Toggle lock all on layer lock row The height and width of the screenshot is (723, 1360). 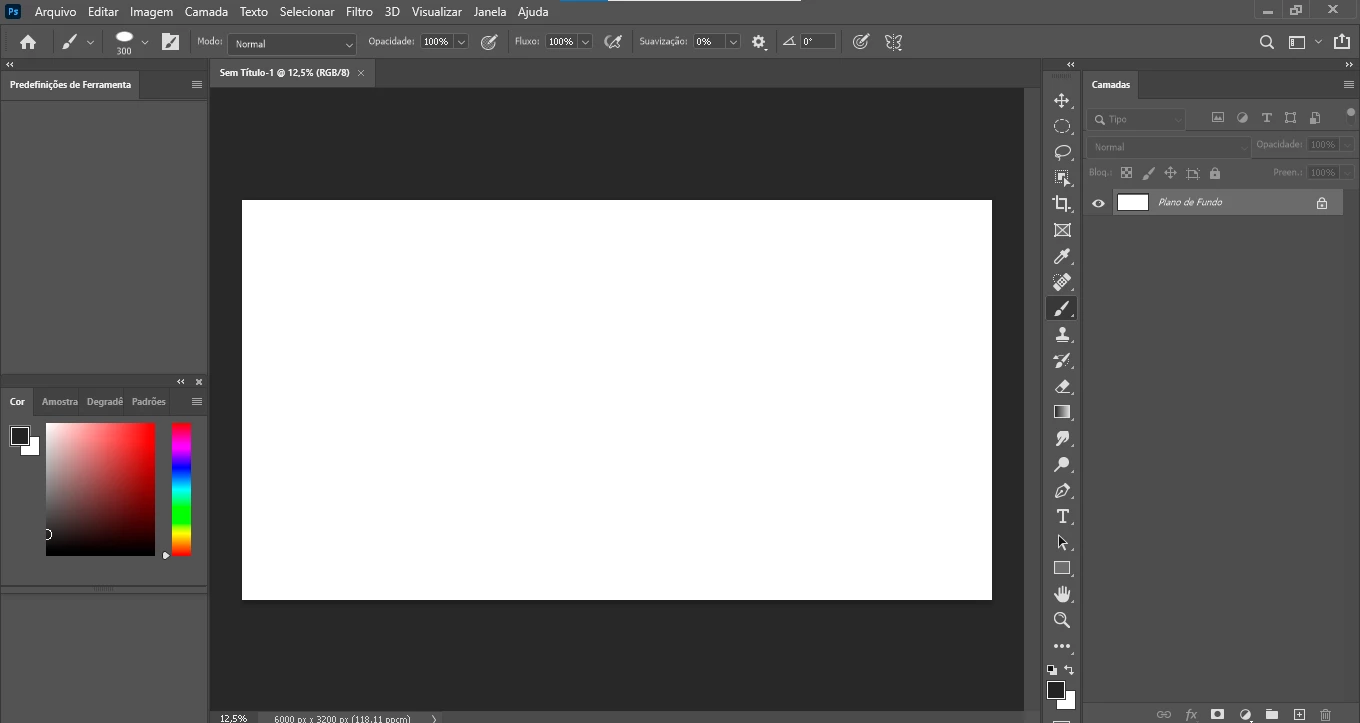(1215, 173)
